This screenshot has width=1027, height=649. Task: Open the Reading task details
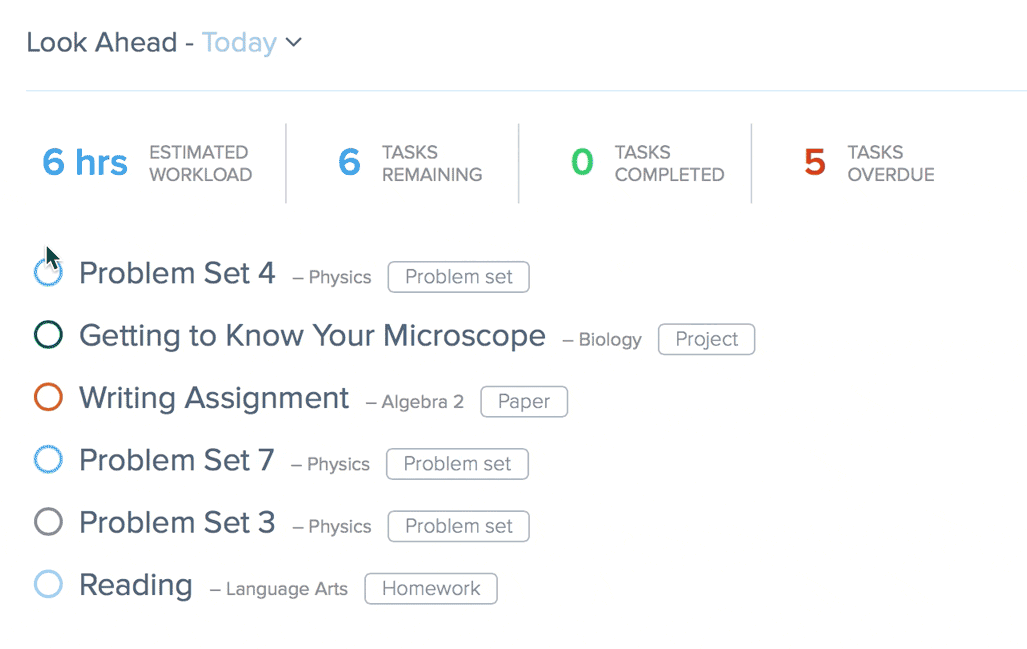point(135,585)
